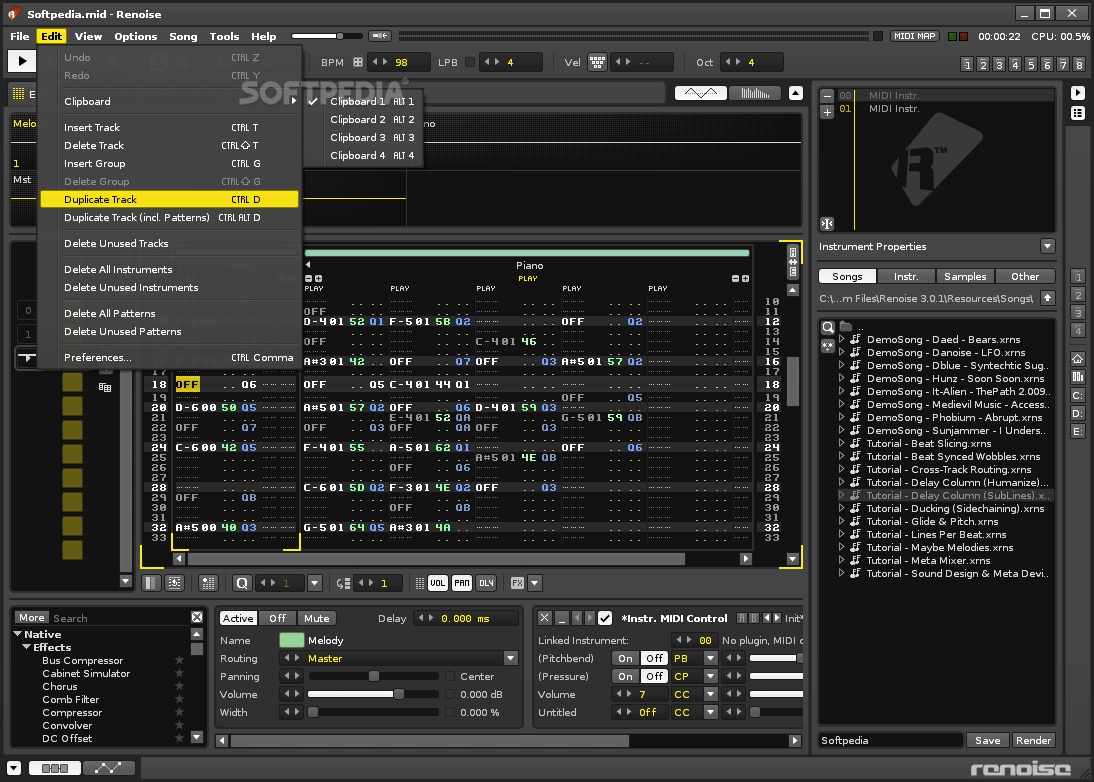Toggle PAN column visibility
1094x782 pixels.
point(462,583)
